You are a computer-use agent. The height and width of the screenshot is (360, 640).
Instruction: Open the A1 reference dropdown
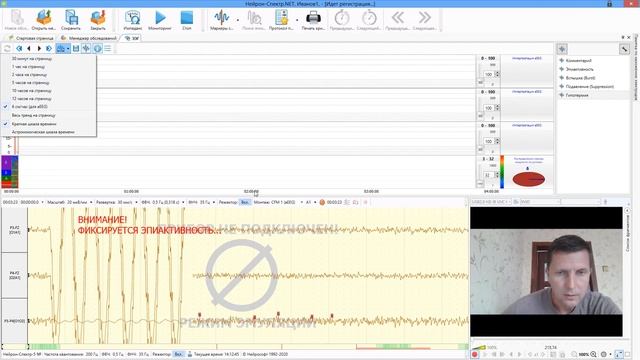click(x=315, y=202)
